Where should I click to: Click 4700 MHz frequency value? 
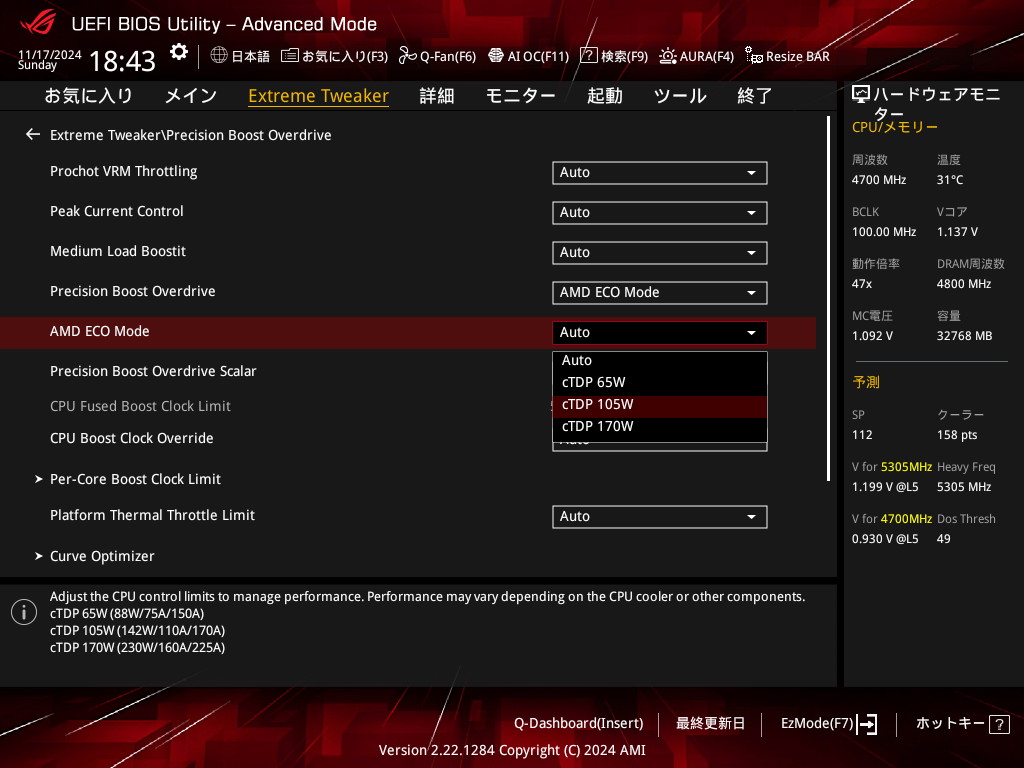(879, 180)
